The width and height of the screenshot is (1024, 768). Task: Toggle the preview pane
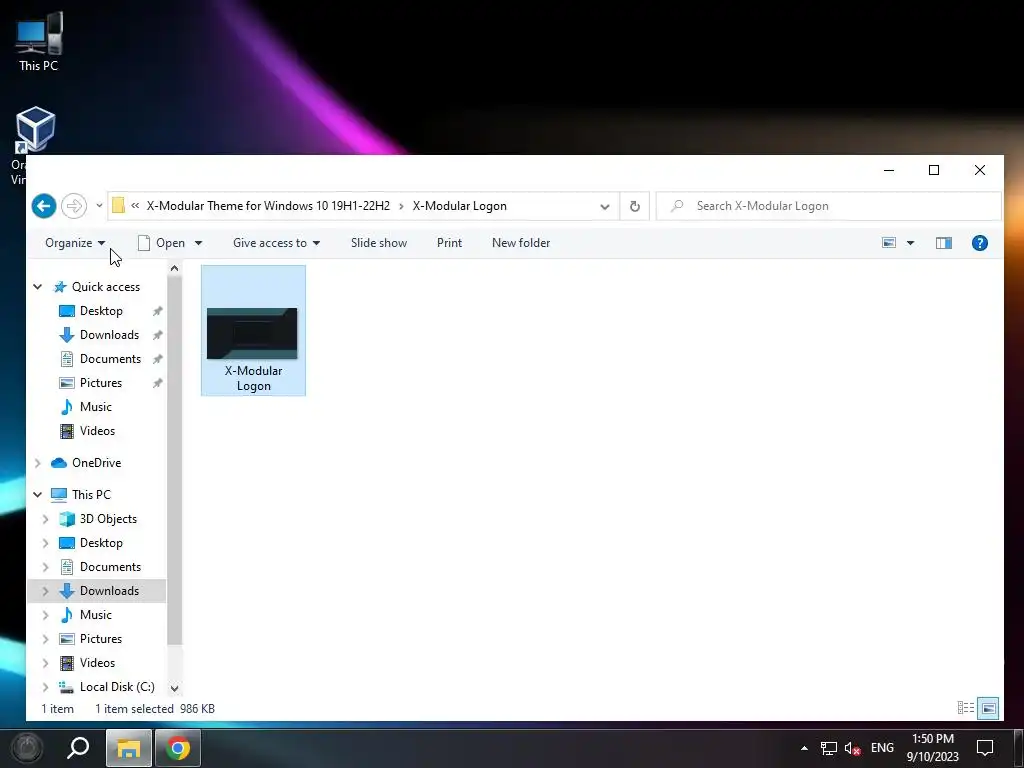click(x=944, y=243)
